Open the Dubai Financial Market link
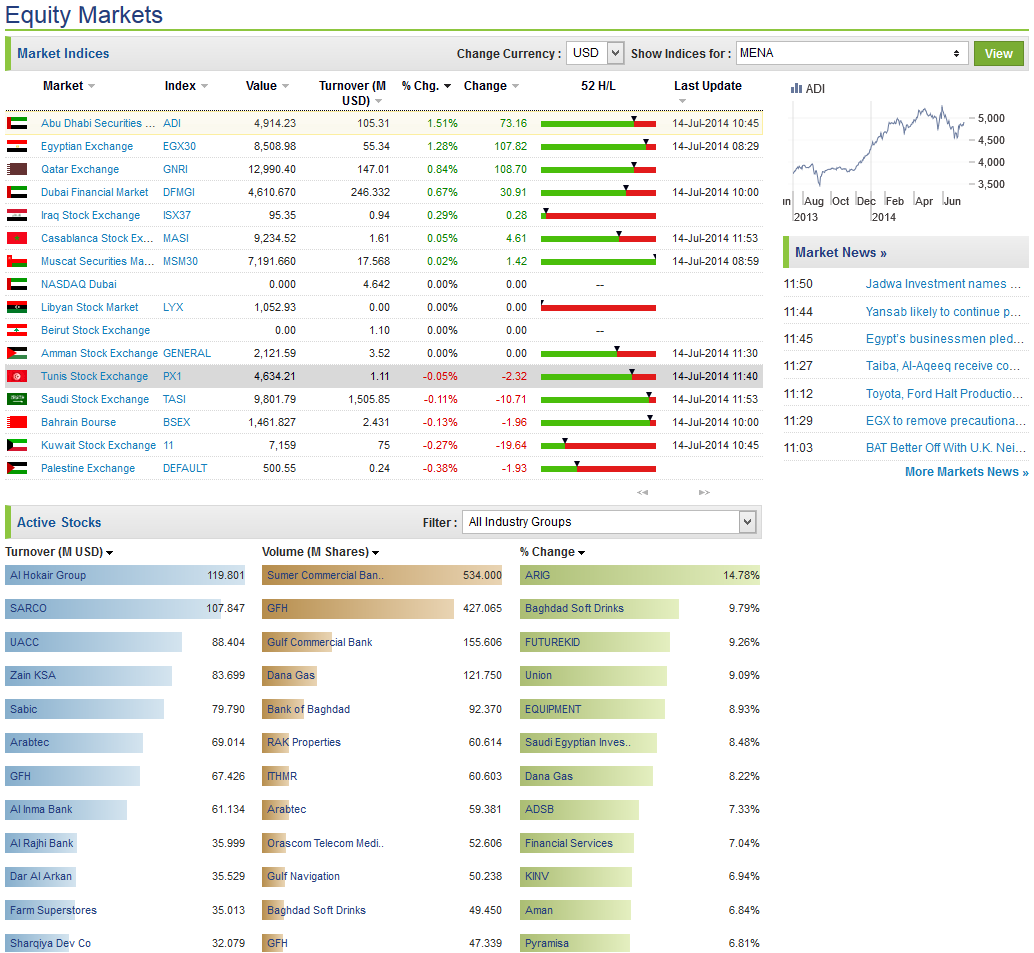This screenshot has width=1034, height=953. (x=94, y=193)
